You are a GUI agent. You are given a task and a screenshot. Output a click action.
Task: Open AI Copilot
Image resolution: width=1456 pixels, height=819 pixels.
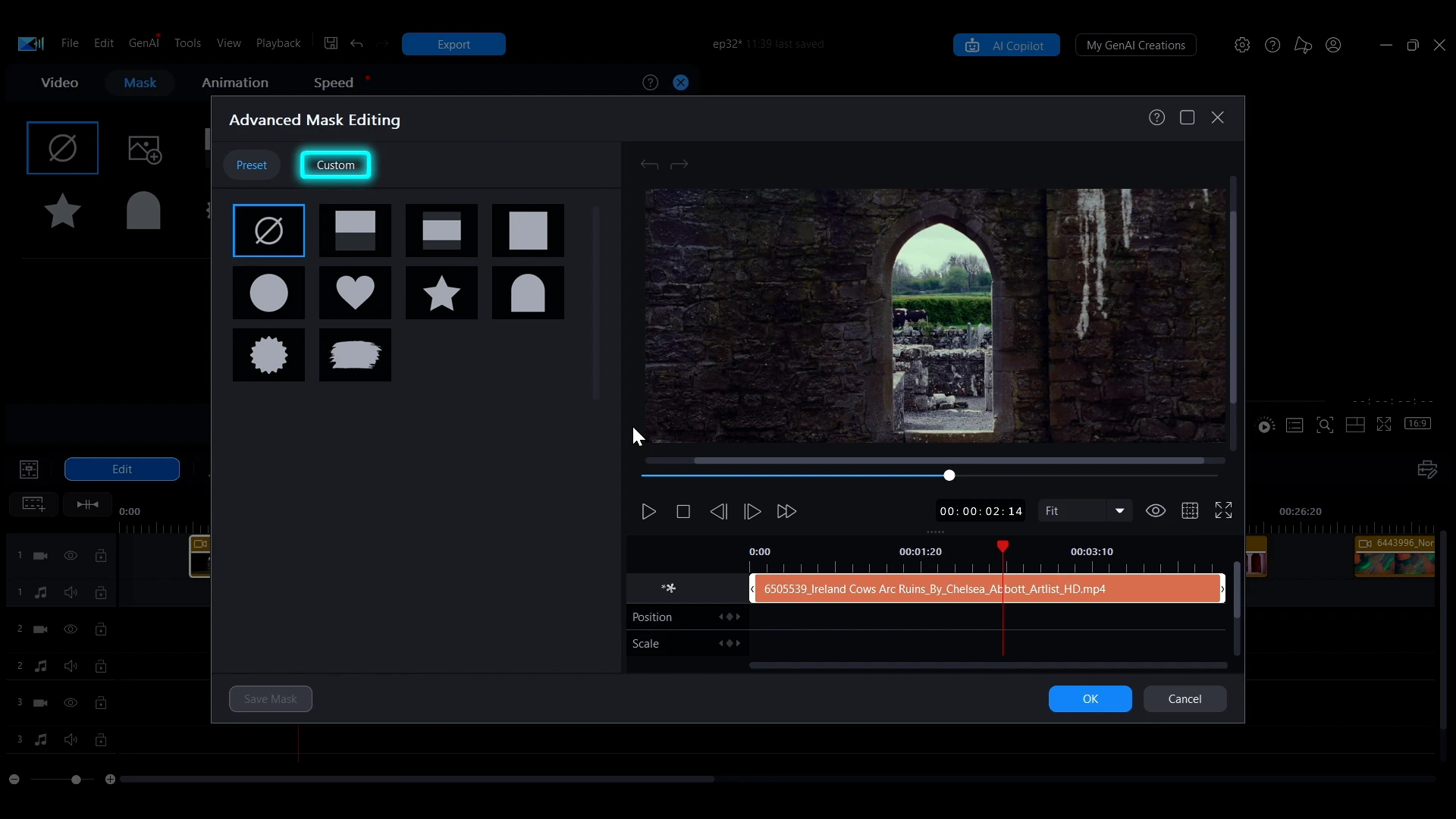(1006, 45)
